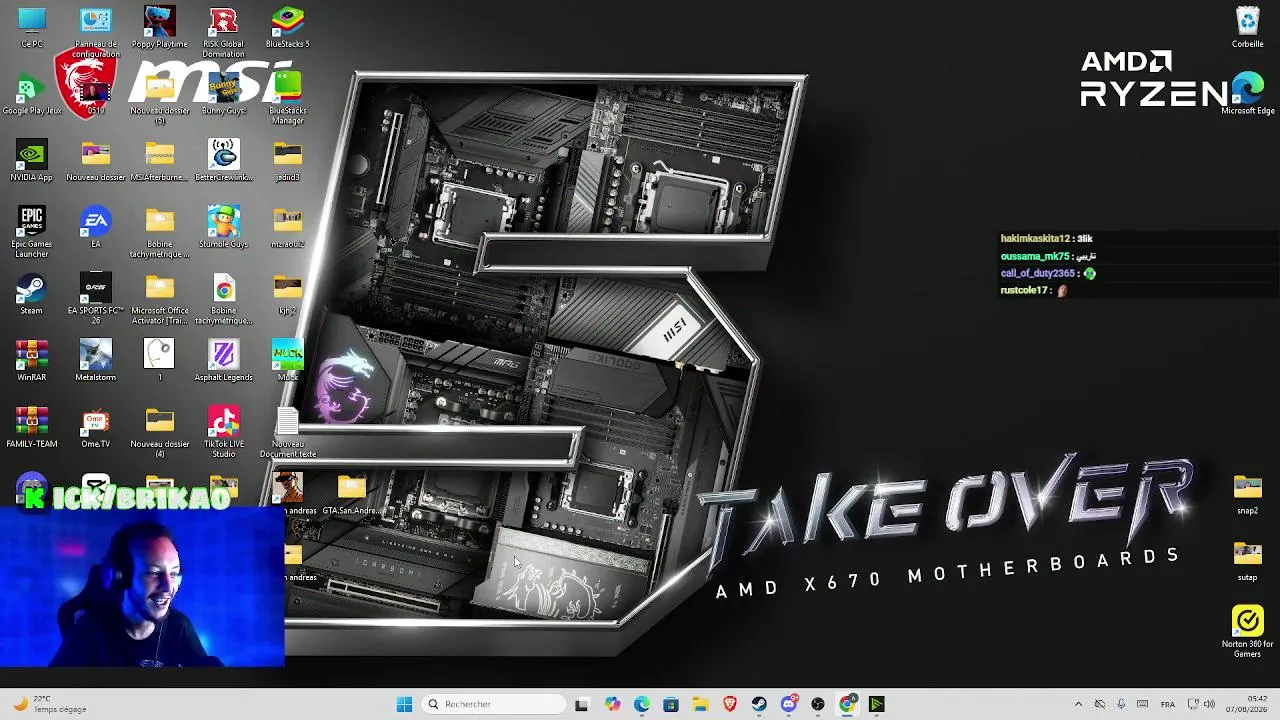Open Panneau de configuration shortcut
The image size is (1280, 720).
(x=96, y=32)
